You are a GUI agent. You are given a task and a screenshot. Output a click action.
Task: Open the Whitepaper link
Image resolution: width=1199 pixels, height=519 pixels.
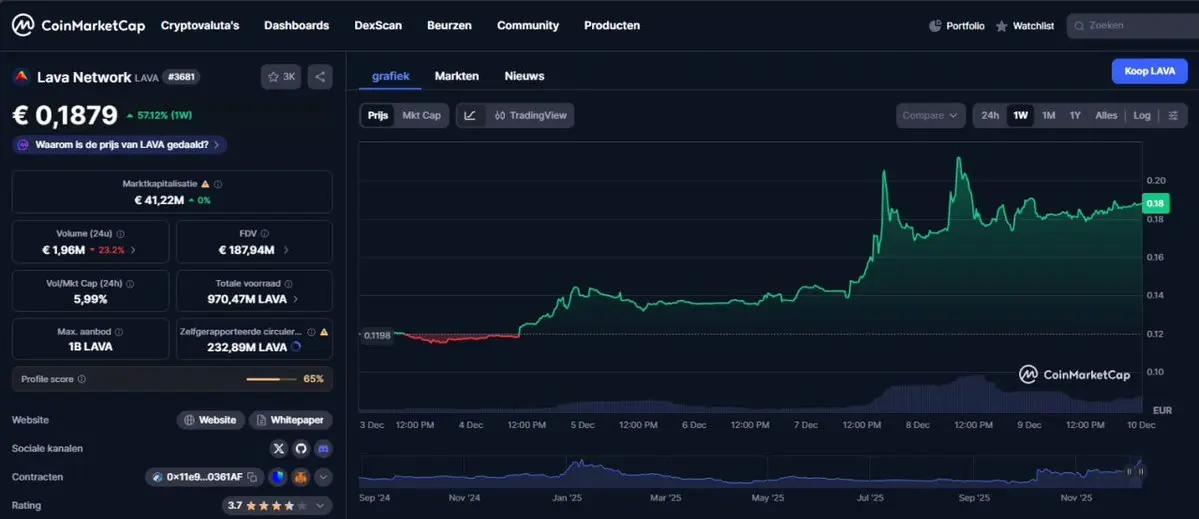click(x=291, y=420)
